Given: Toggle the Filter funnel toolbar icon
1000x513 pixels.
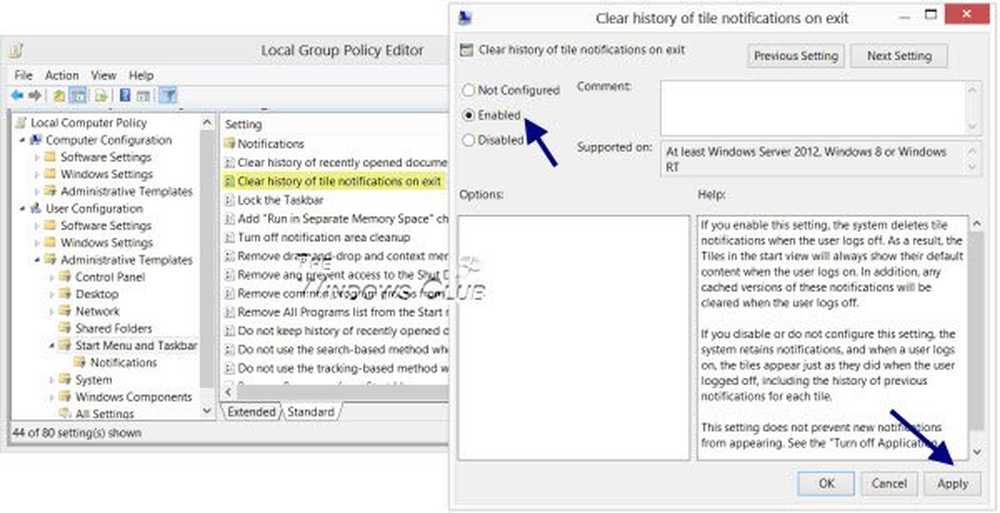Looking at the screenshot, I should click(x=168, y=96).
